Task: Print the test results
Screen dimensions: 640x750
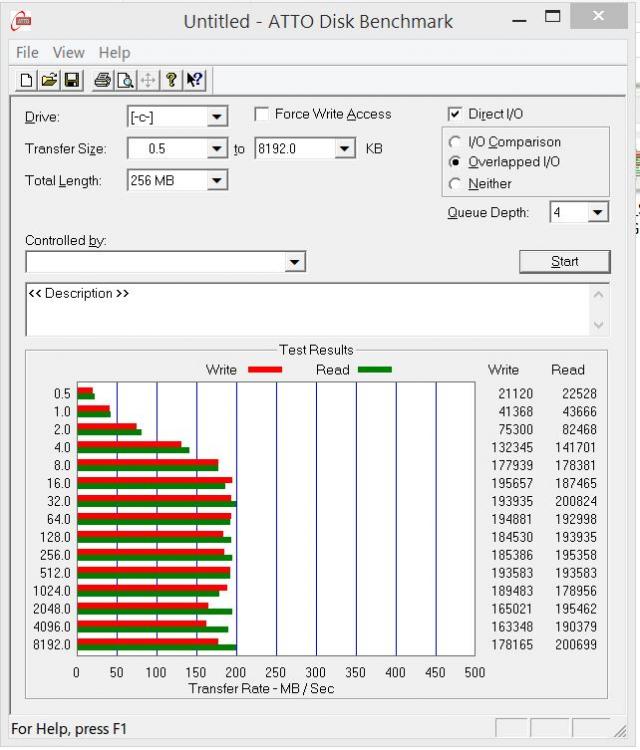Action: tap(102, 80)
